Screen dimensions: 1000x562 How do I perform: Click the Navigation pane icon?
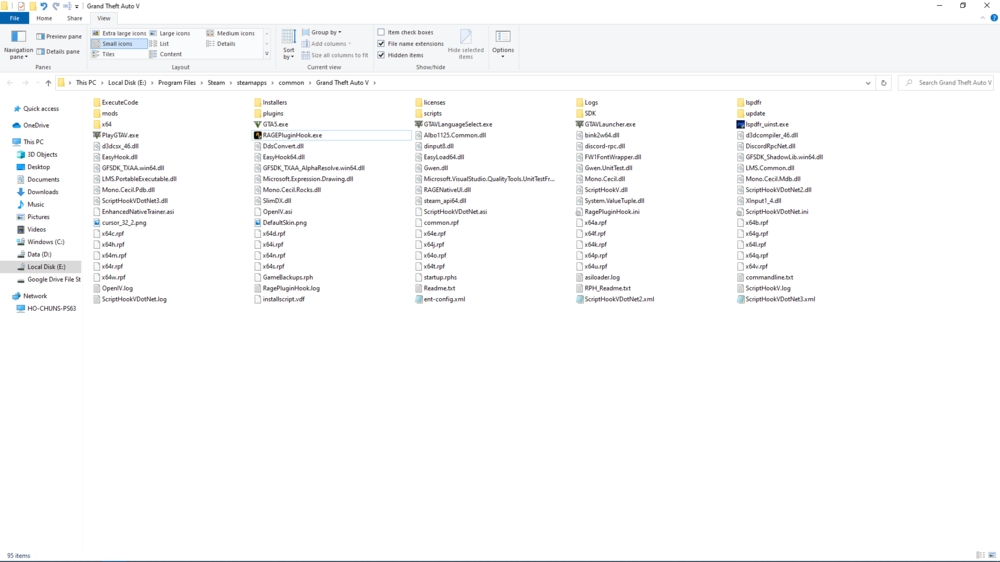click(18, 37)
